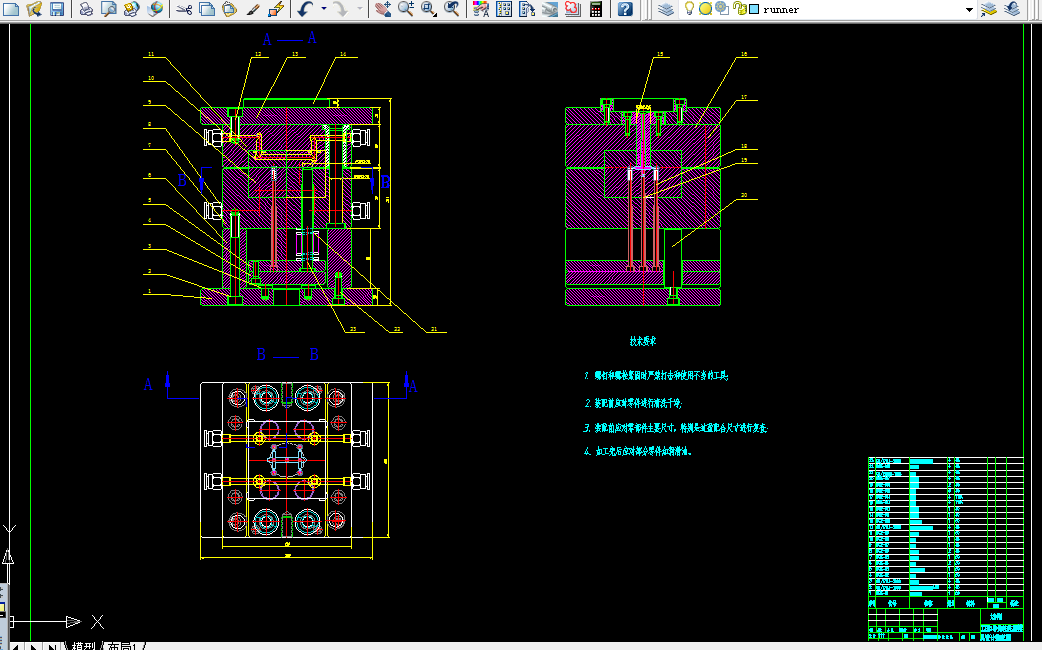Switch to the 模型 (Model) tab
The image size is (1042, 650).
tap(84, 645)
